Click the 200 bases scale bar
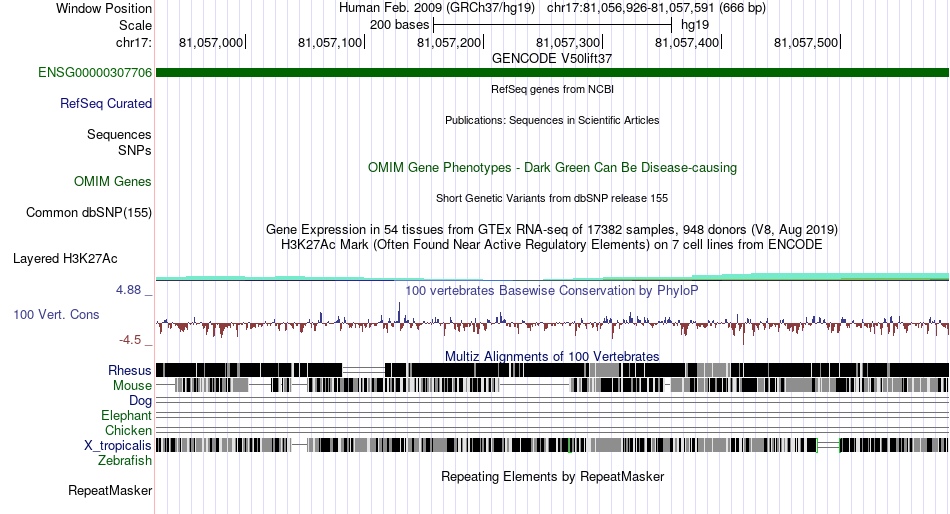Screen dimensions: 950x514 553,25
